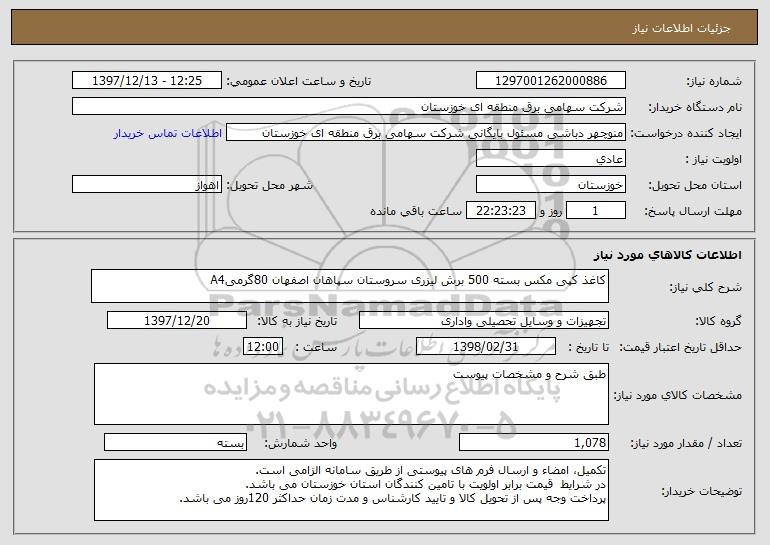
Task: Click the unit field showing بسته
Action: [175, 442]
